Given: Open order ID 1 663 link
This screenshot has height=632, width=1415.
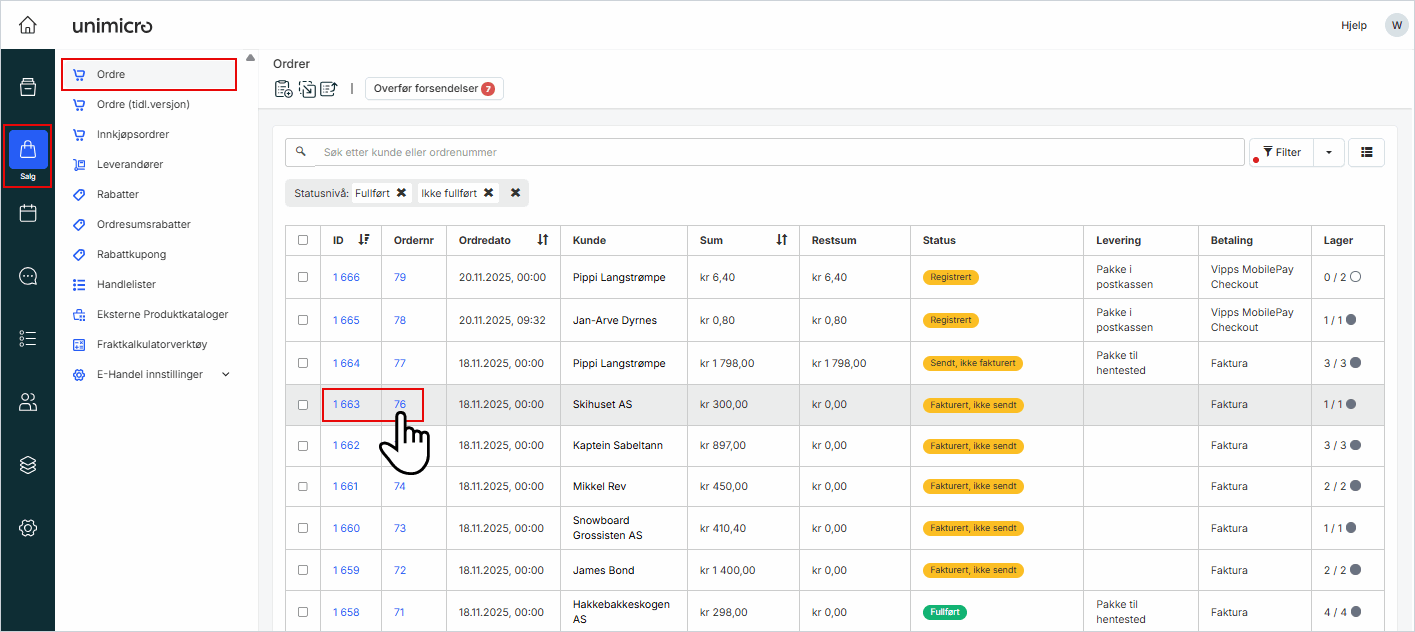Looking at the screenshot, I should pos(346,404).
